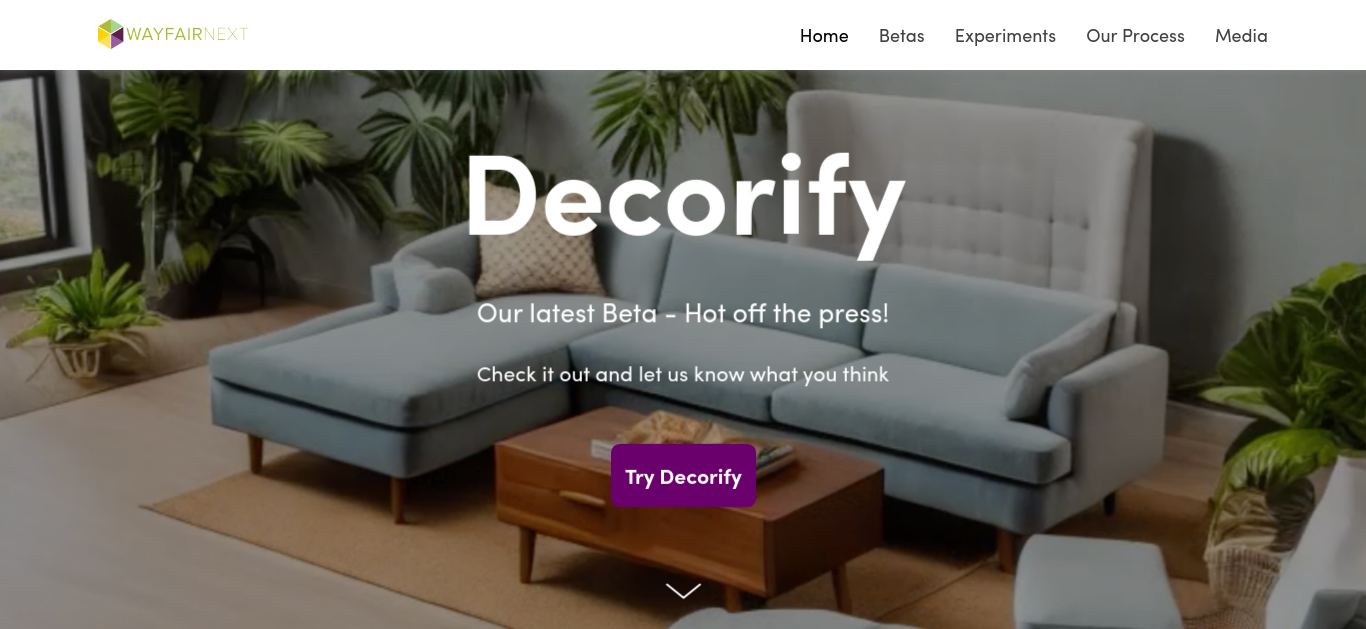Click the 'Our latest Beta' tagline text
This screenshot has width=1366, height=629.
tap(683, 313)
